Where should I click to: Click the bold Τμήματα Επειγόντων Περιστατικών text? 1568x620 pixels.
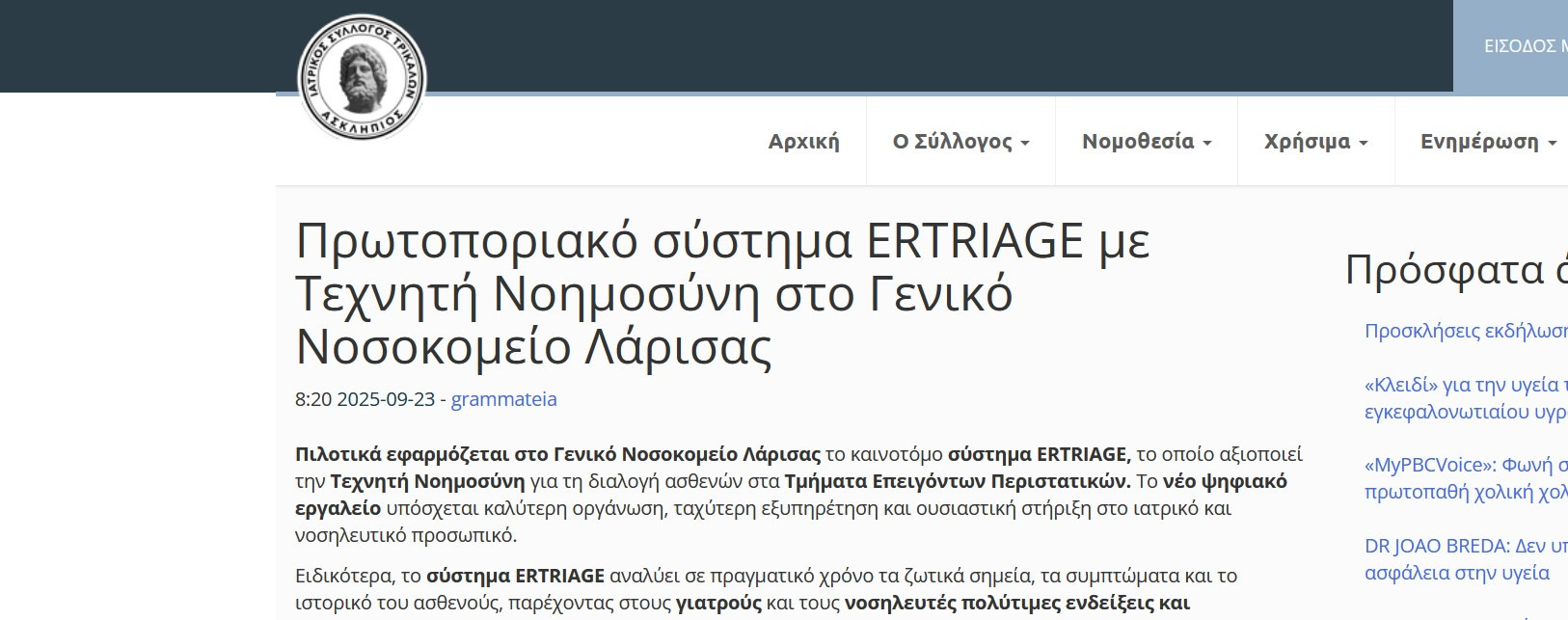tap(957, 481)
